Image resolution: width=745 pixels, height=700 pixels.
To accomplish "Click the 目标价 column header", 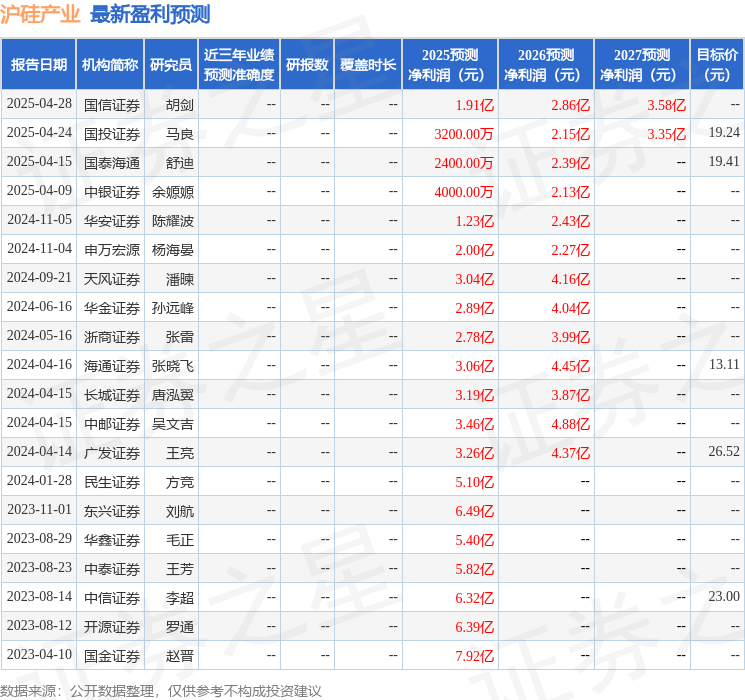I will click(x=717, y=65).
